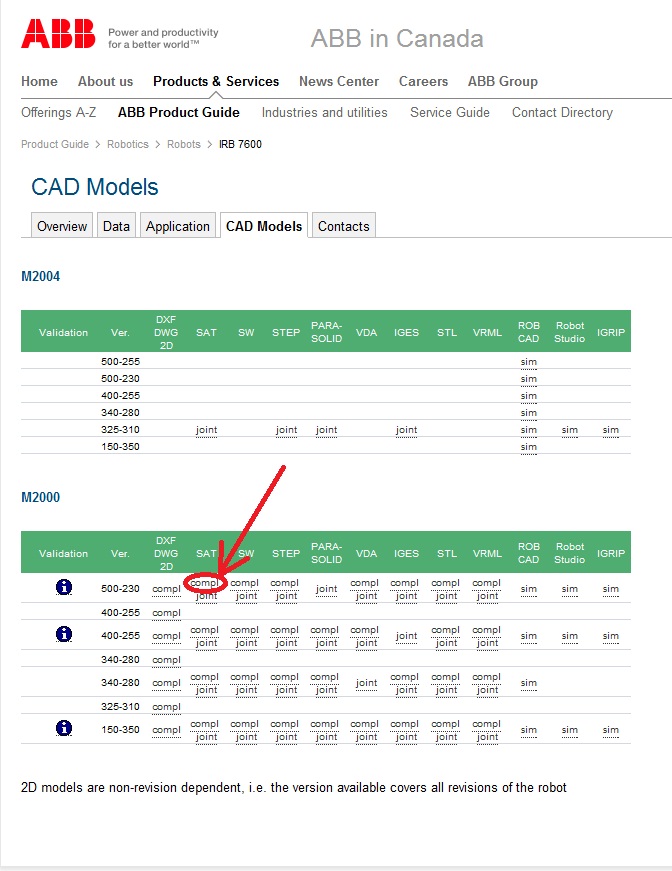Open ABB Product Guide submenu link
Image resolution: width=672 pixels, height=871 pixels.
tap(179, 112)
